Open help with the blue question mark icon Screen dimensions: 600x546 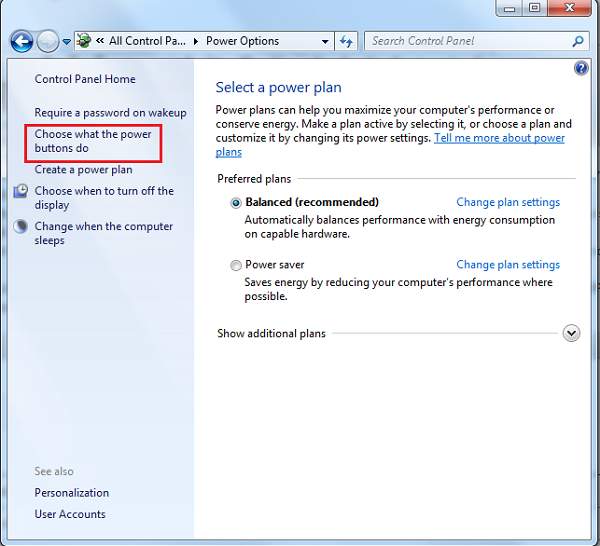582,68
